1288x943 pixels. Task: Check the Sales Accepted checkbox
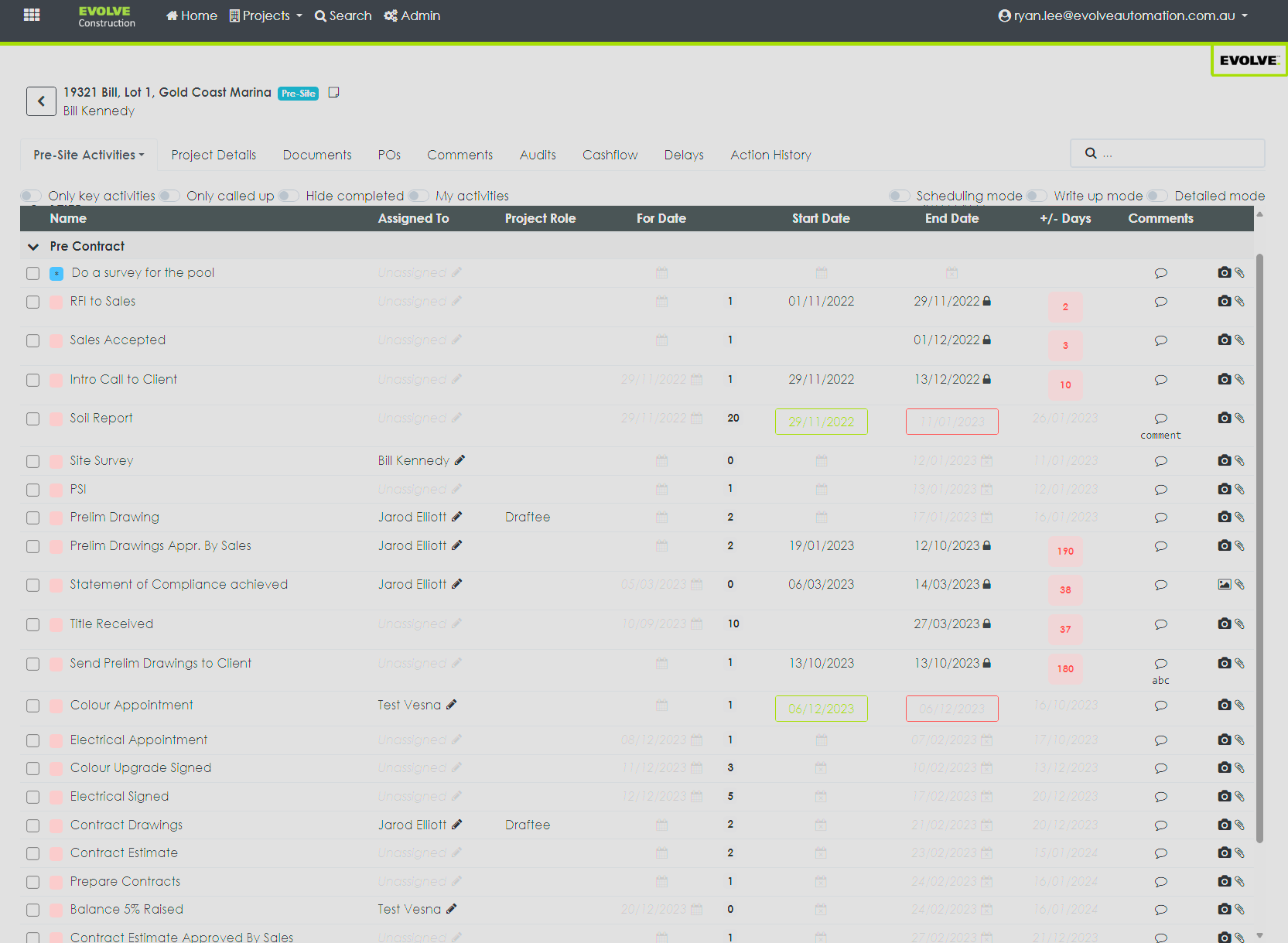click(32, 341)
